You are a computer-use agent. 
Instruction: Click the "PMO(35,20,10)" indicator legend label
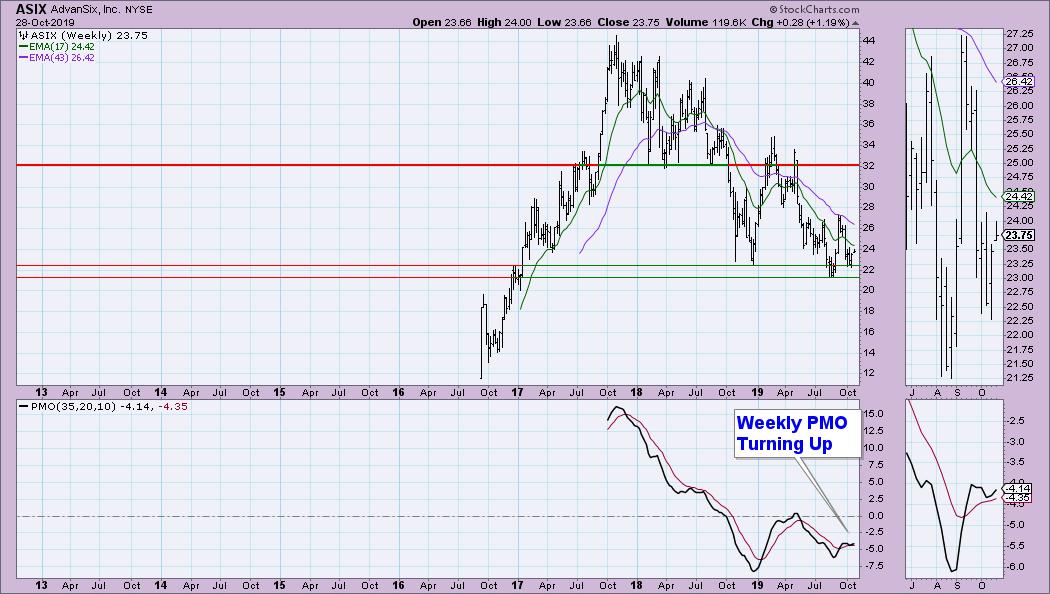tap(73, 406)
